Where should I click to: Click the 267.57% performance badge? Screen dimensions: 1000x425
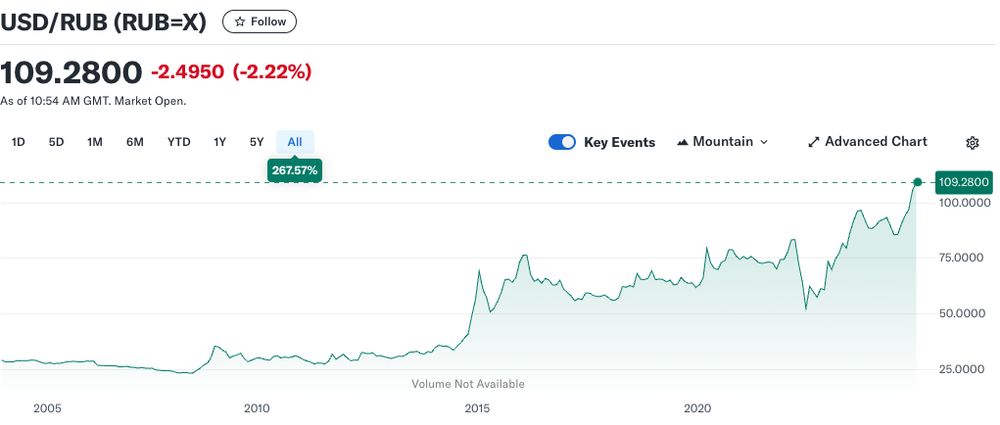point(294,171)
